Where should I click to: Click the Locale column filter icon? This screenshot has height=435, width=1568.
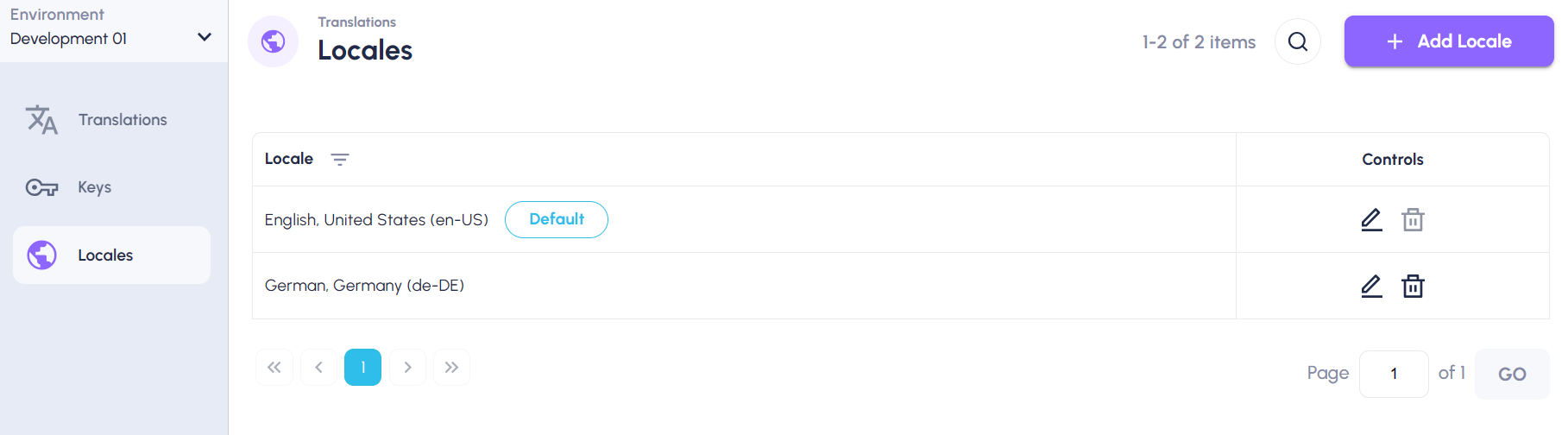340,160
